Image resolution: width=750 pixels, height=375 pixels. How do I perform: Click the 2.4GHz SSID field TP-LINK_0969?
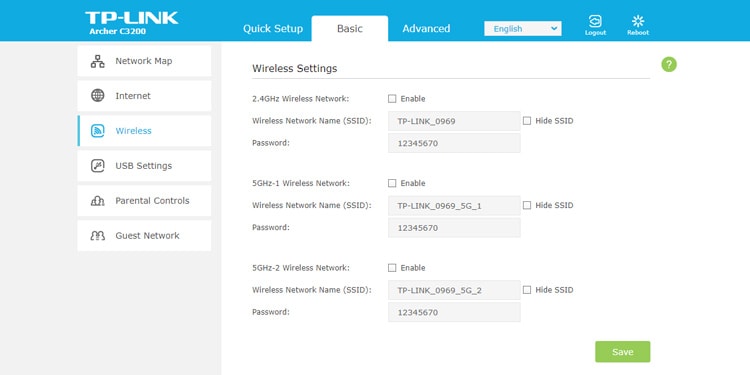454,121
